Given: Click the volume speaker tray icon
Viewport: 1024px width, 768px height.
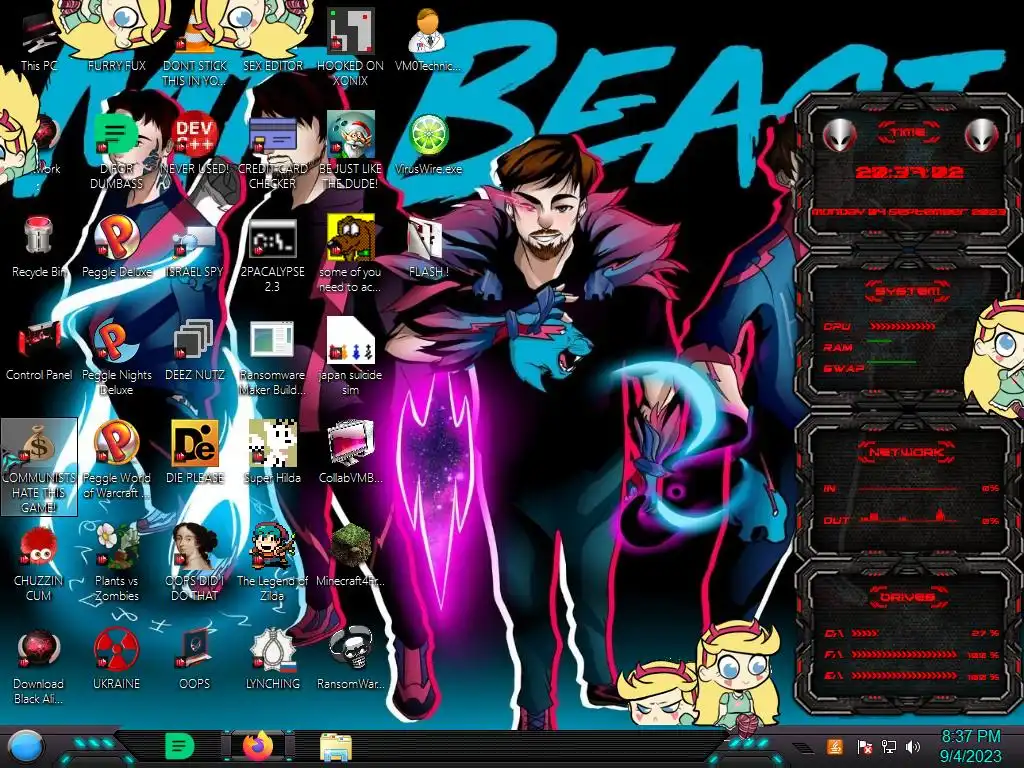Looking at the screenshot, I should pyautogui.click(x=913, y=746).
